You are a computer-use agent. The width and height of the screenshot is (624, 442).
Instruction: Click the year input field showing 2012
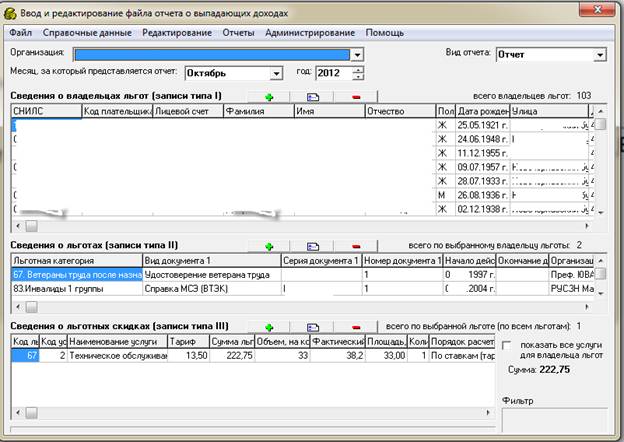(334, 73)
